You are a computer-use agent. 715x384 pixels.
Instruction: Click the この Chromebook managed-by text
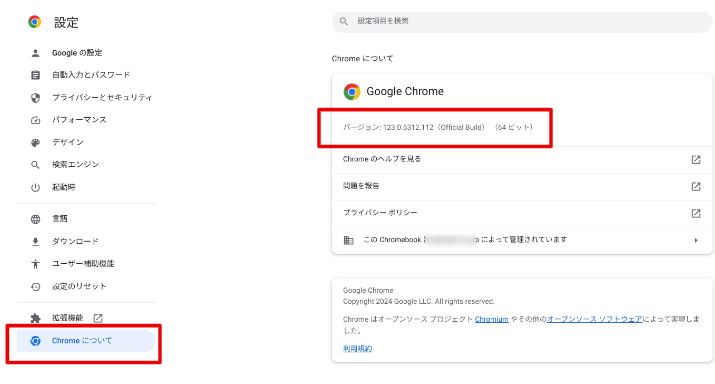point(465,240)
